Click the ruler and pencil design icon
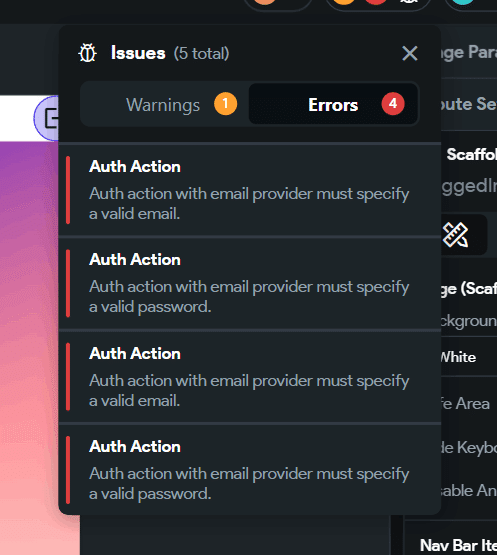The height and width of the screenshot is (555, 497). pos(456,235)
